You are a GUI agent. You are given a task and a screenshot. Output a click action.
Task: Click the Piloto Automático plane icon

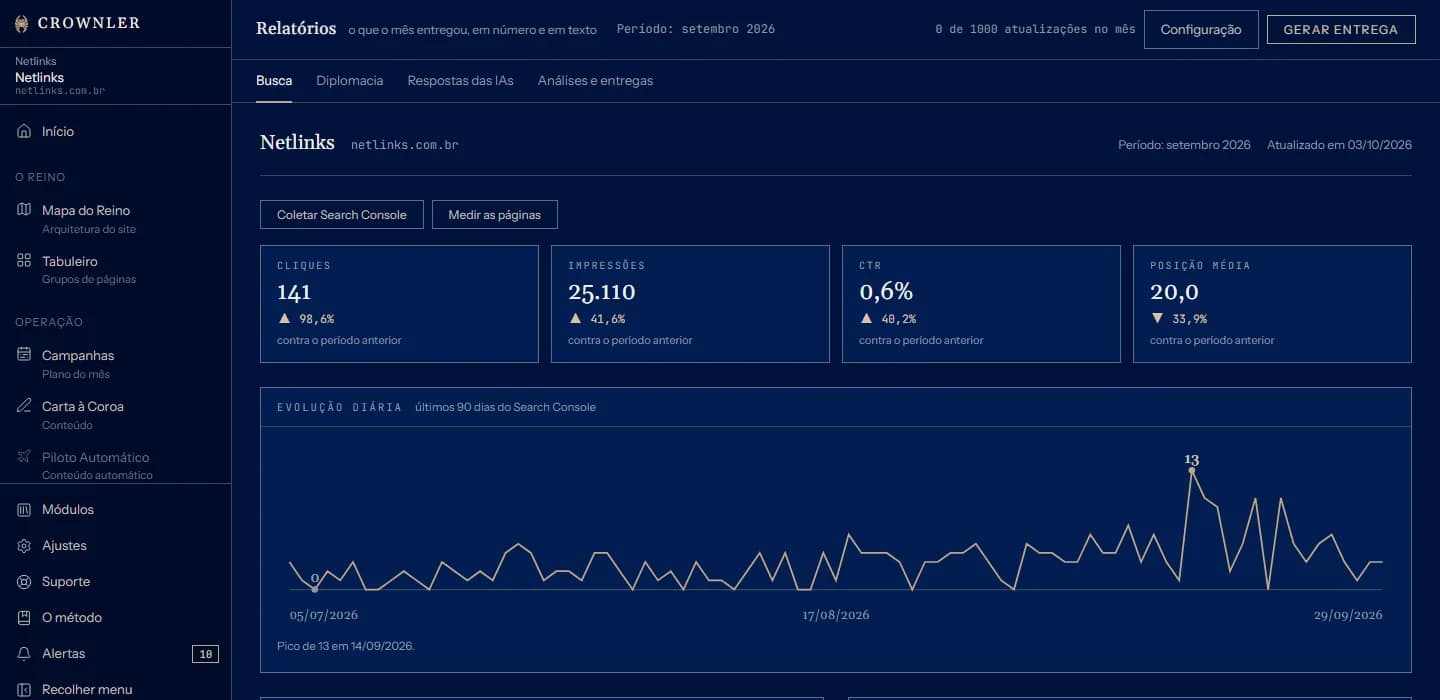[24, 457]
